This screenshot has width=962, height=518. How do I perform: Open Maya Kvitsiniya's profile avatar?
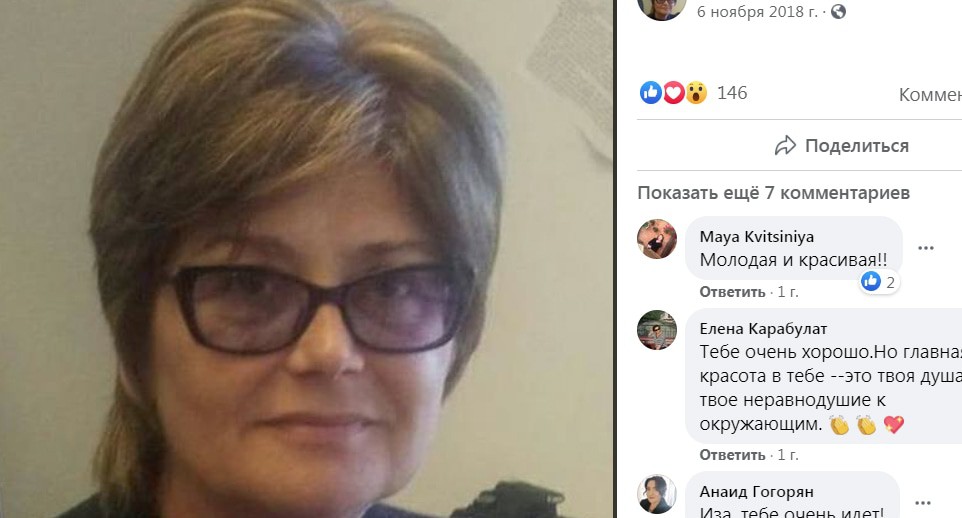point(656,239)
